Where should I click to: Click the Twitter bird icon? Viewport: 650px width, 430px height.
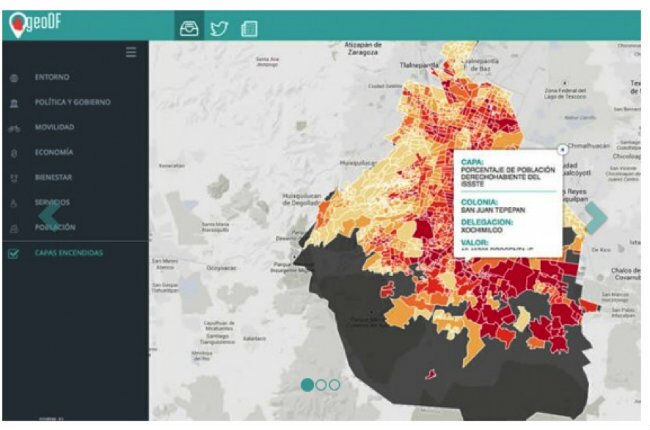tap(219, 28)
